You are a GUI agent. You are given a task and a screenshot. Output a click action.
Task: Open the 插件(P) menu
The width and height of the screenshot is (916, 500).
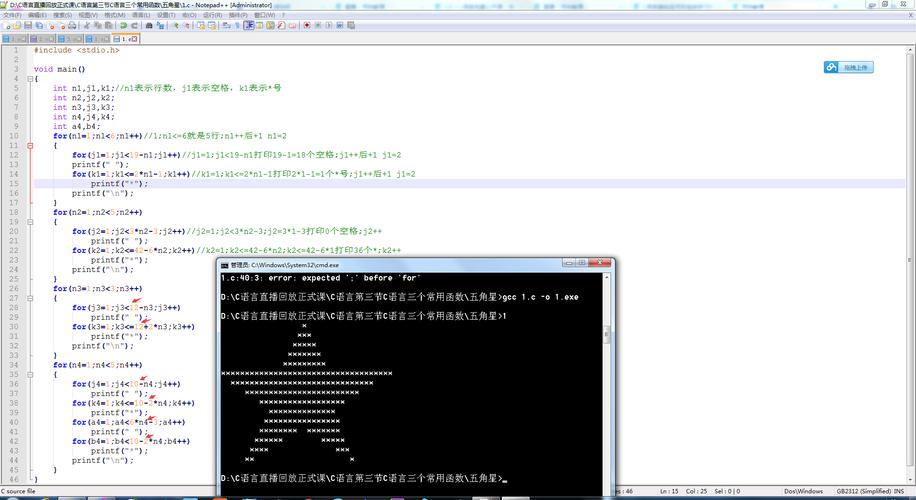pos(238,15)
